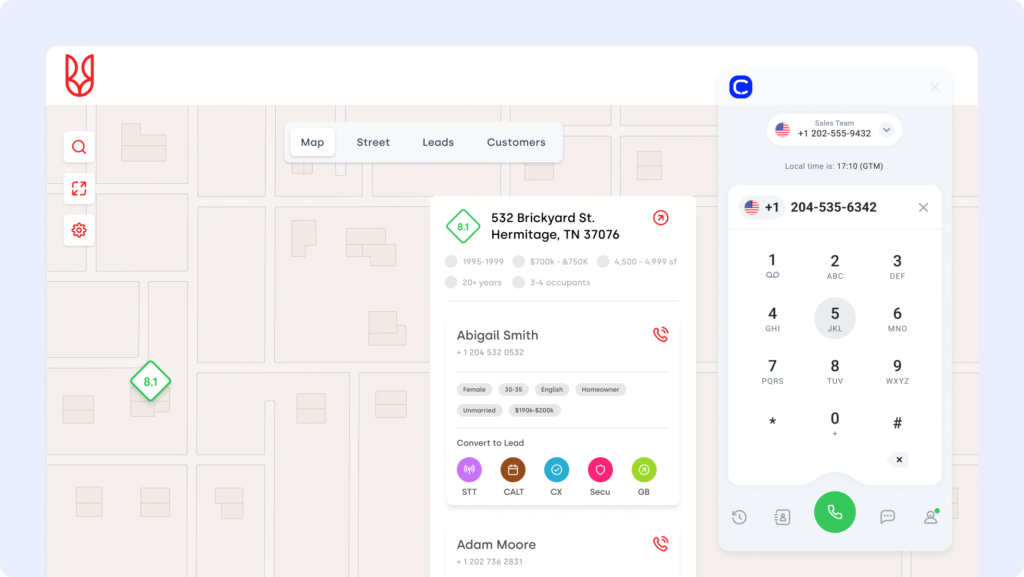Toggle fullscreen map with expand icon
This screenshot has width=1024, height=577.
pos(79,188)
